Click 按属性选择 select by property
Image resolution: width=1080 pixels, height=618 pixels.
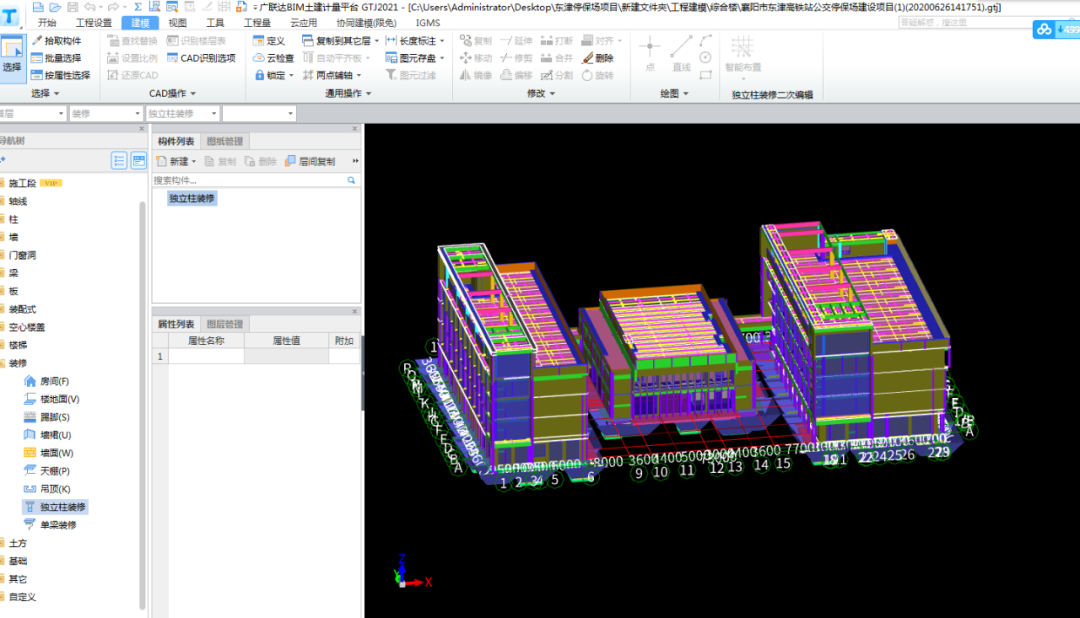[61, 75]
